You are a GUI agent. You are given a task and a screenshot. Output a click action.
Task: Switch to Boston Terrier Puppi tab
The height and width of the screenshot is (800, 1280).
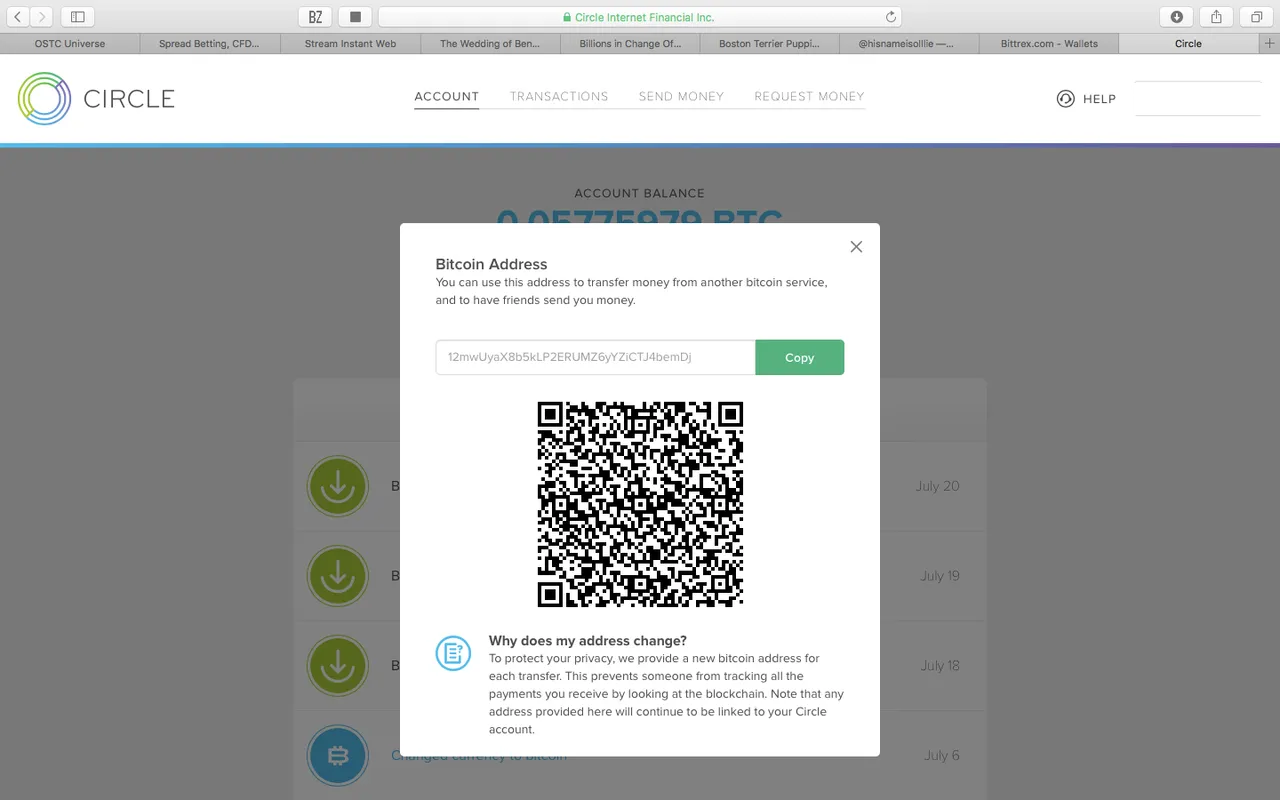[770, 44]
